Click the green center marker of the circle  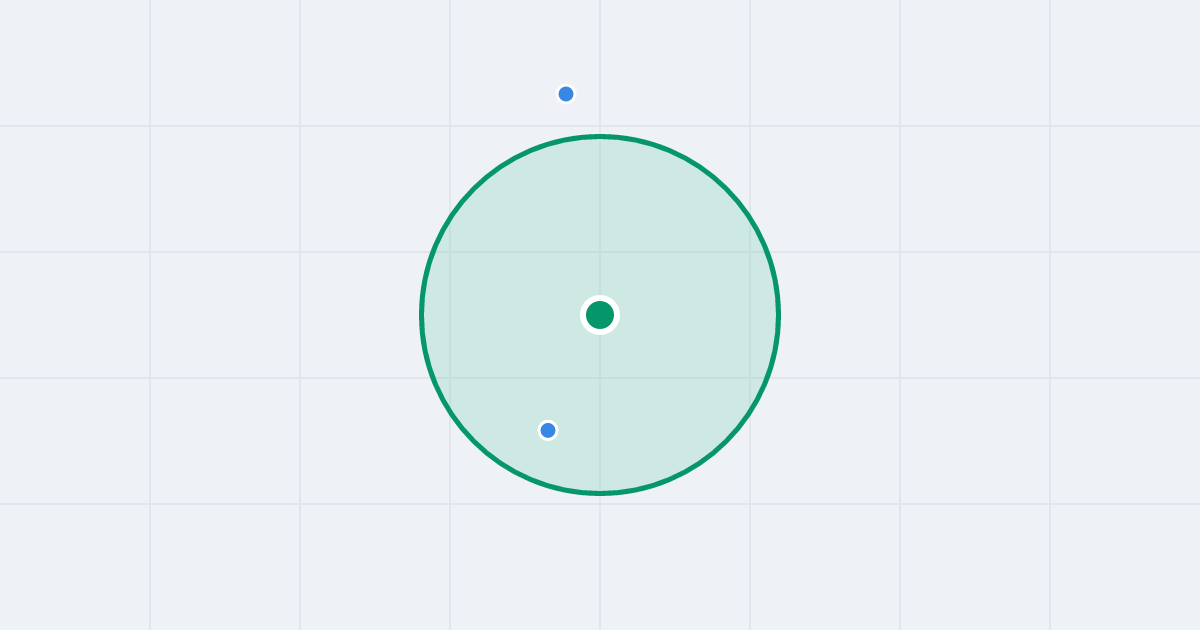600,315
